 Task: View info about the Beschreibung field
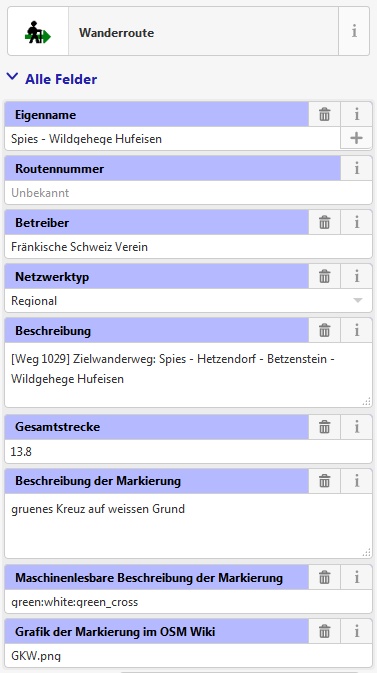[356, 330]
